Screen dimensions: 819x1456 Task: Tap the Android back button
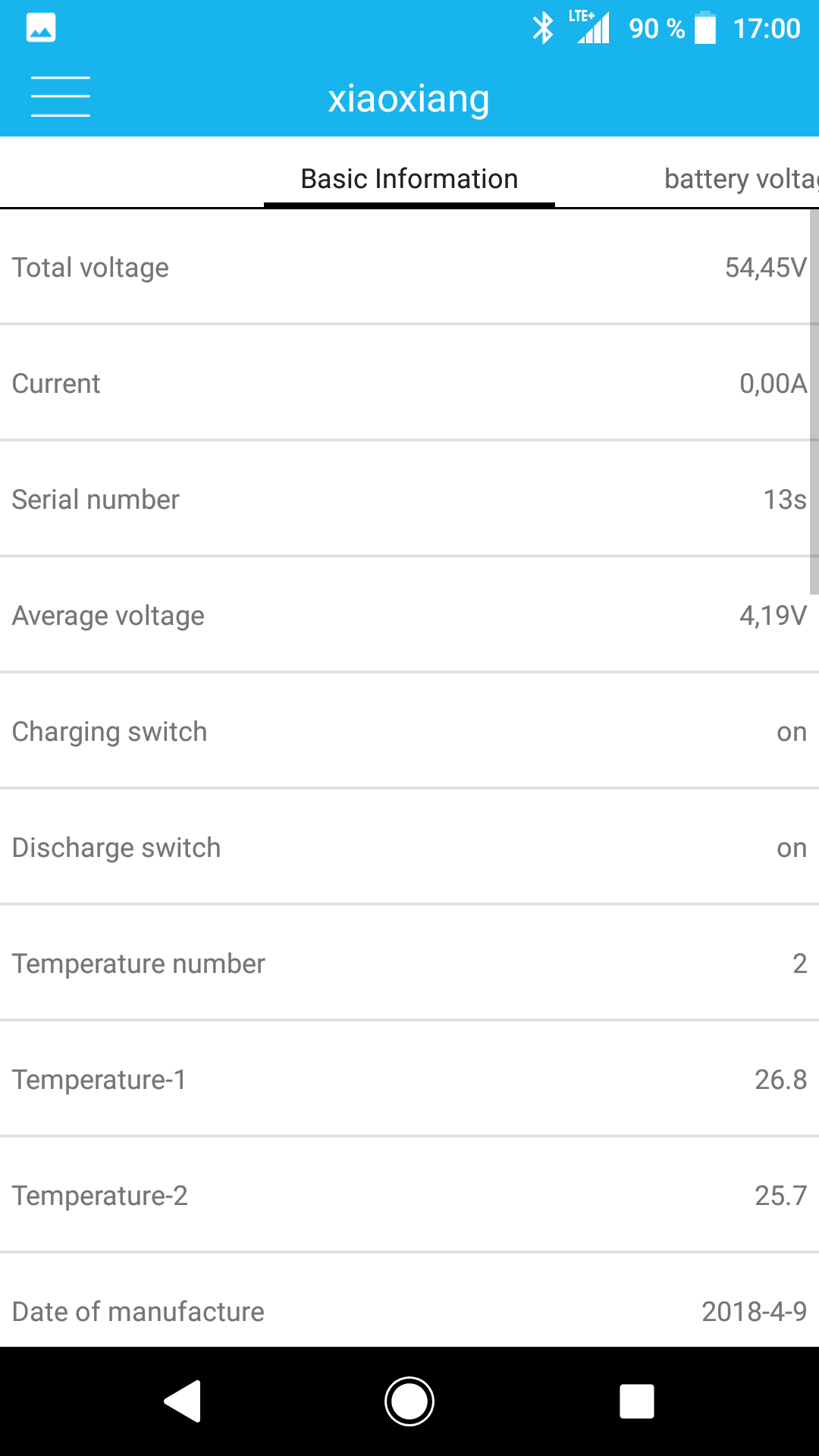183,1401
